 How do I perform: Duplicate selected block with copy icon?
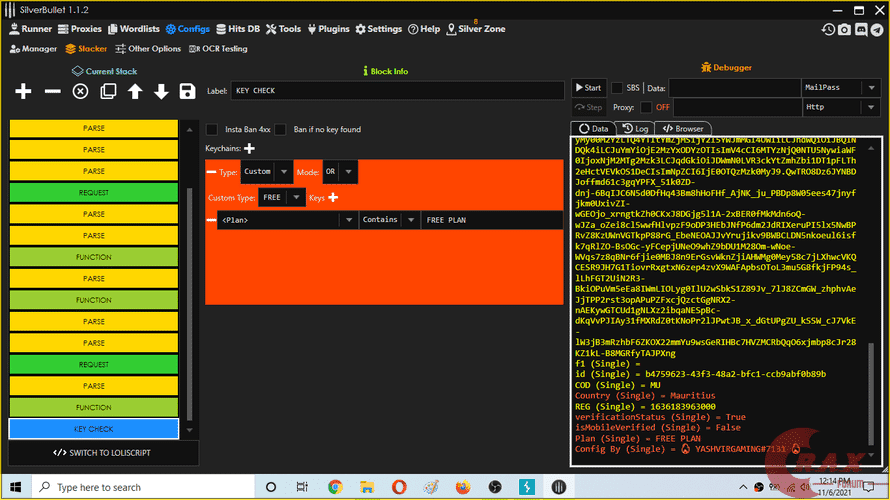tap(108, 91)
